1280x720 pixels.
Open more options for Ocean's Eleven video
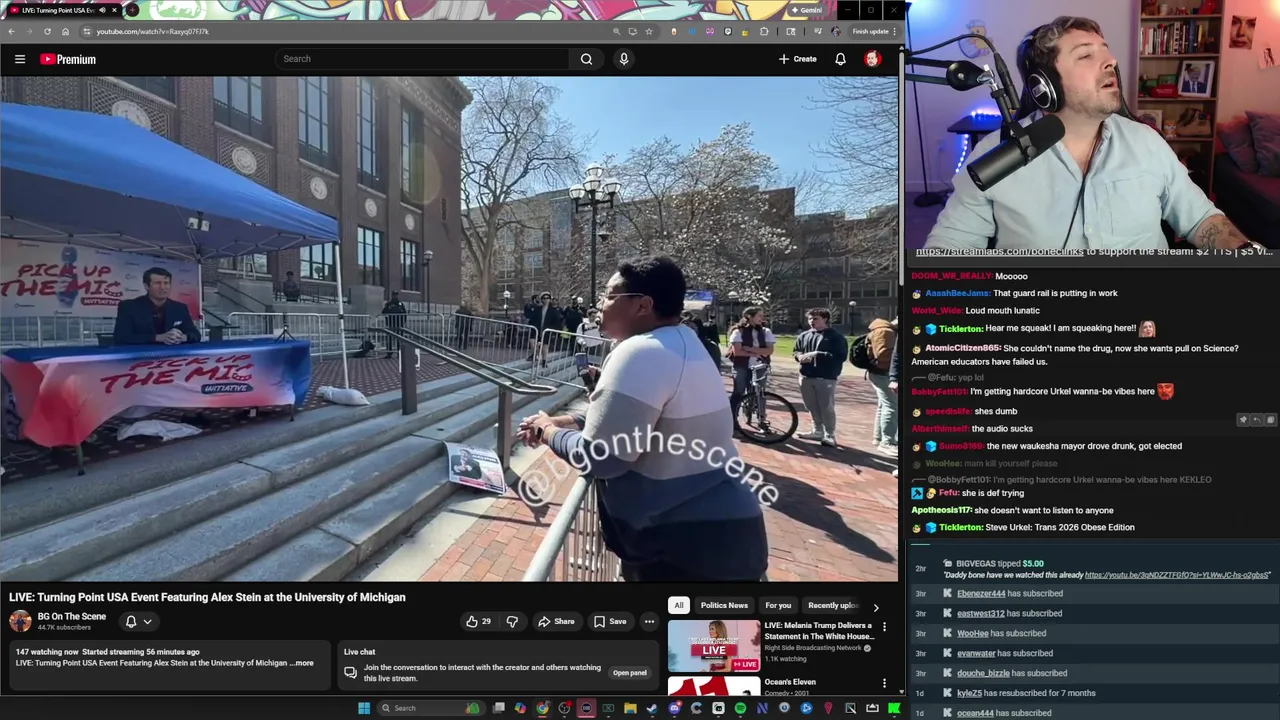(x=884, y=683)
